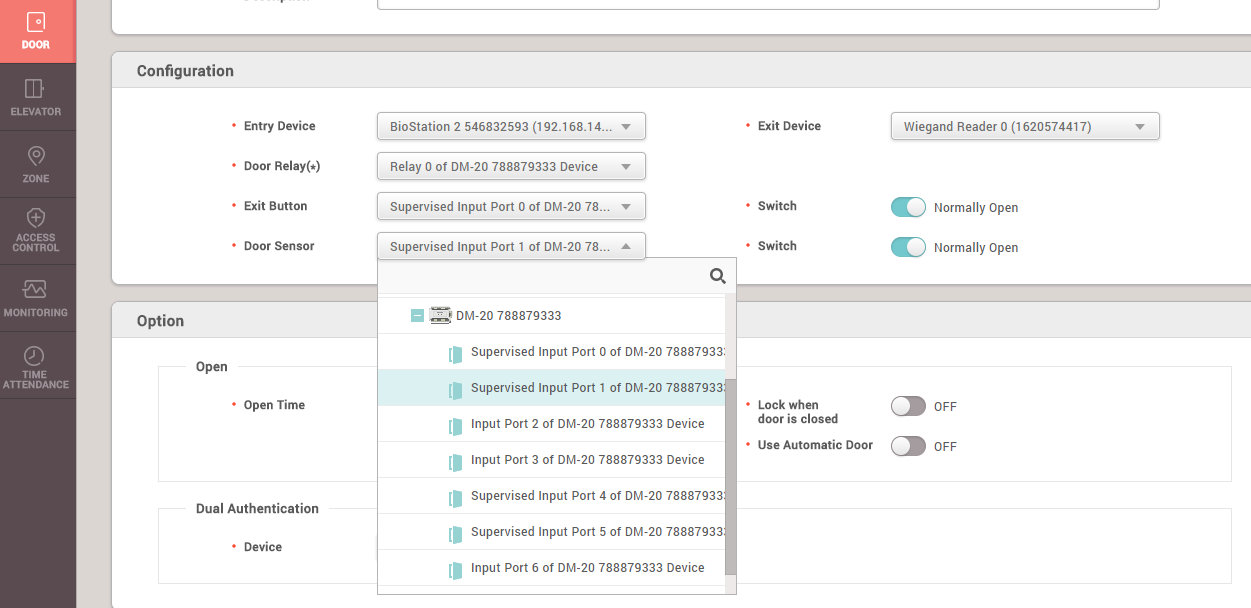Open the Door Relay dropdown
Screen dimensions: 1251x608
(x=511, y=167)
